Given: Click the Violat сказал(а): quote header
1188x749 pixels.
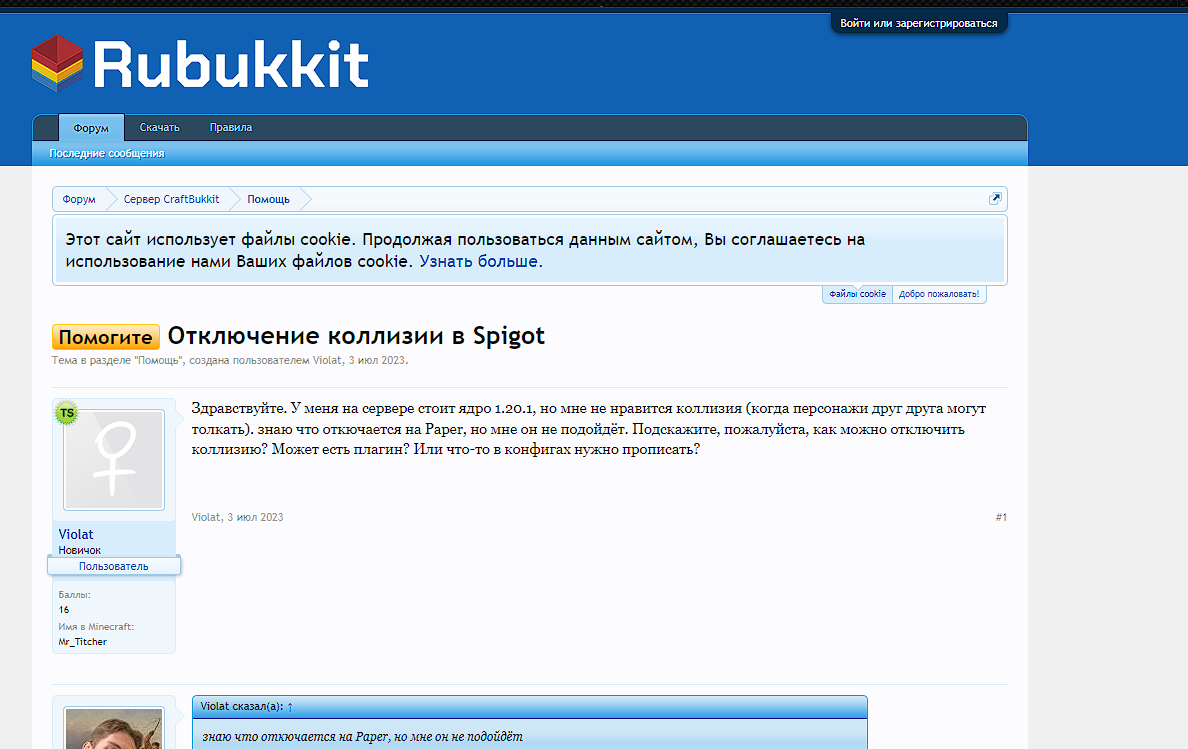Looking at the screenshot, I should (x=530, y=707).
